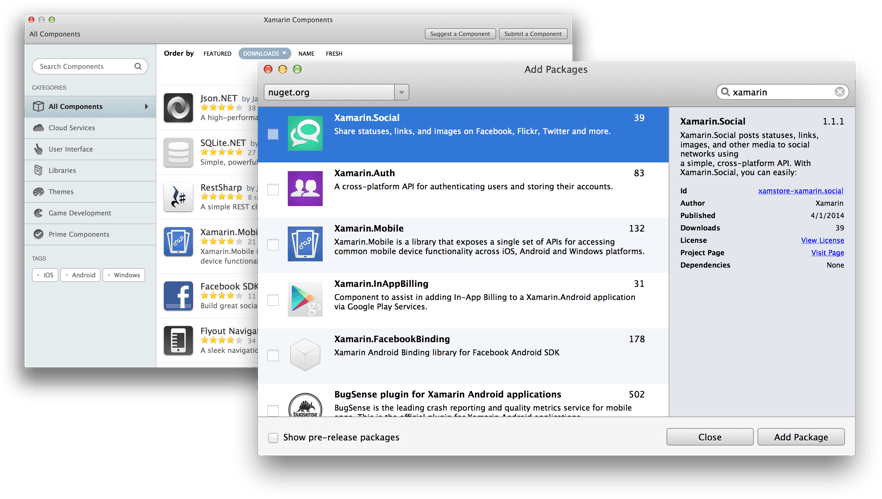Click the Xamarin.Auth purple icon
The image size is (882, 499).
pyautogui.click(x=305, y=189)
